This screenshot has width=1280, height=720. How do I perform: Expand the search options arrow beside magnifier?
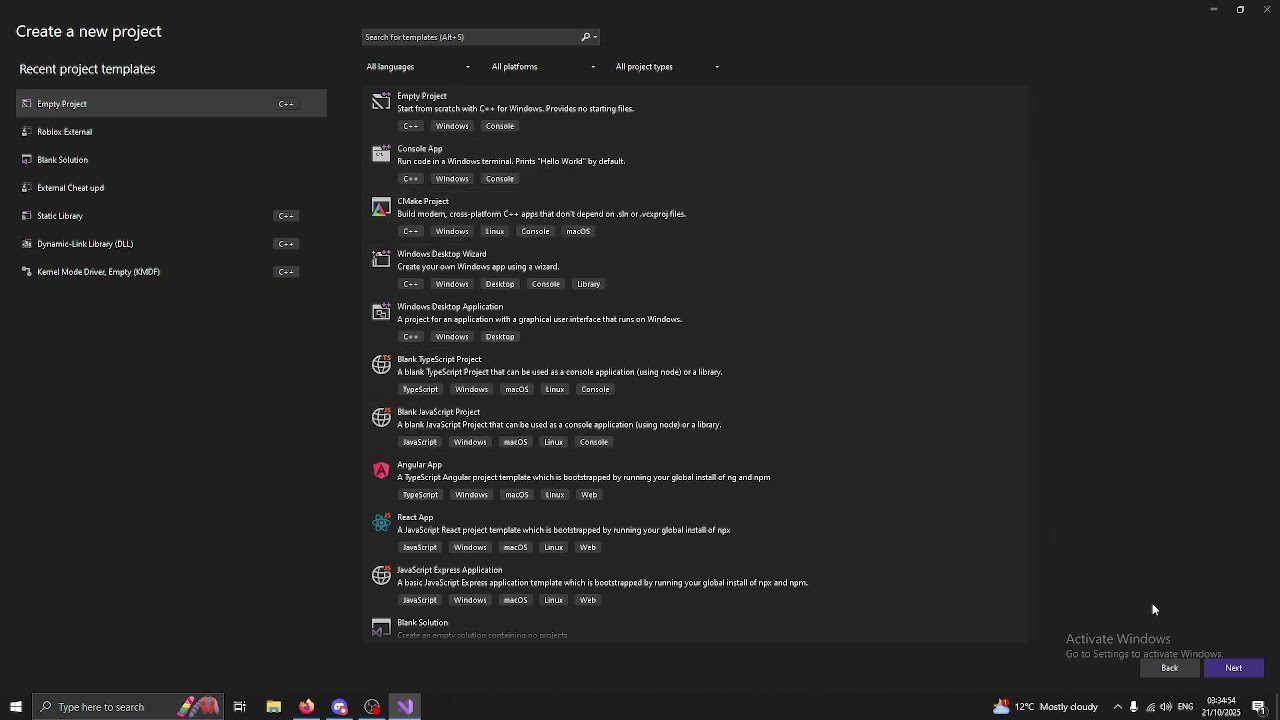(x=595, y=37)
